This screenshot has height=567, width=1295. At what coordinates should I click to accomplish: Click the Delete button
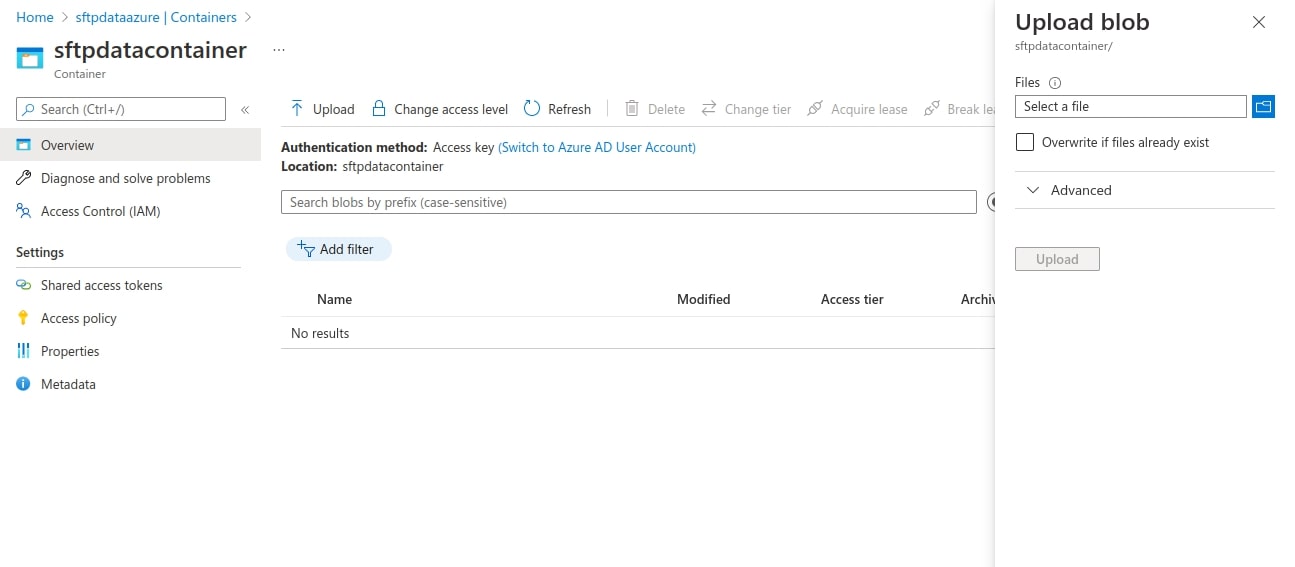[x=655, y=109]
